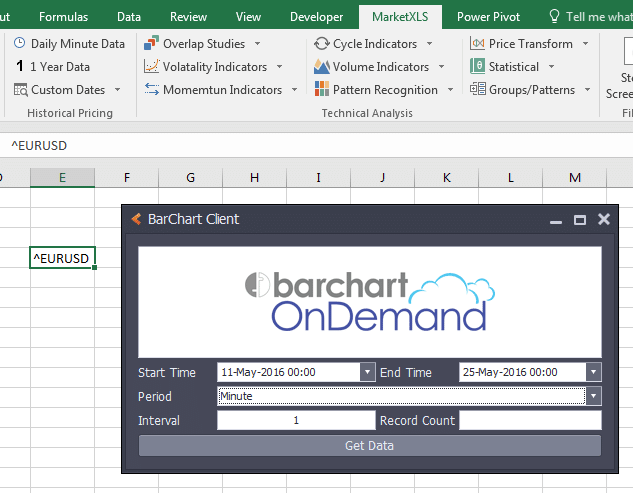
Task: Open the End Time date picker arrow
Action: [593, 372]
